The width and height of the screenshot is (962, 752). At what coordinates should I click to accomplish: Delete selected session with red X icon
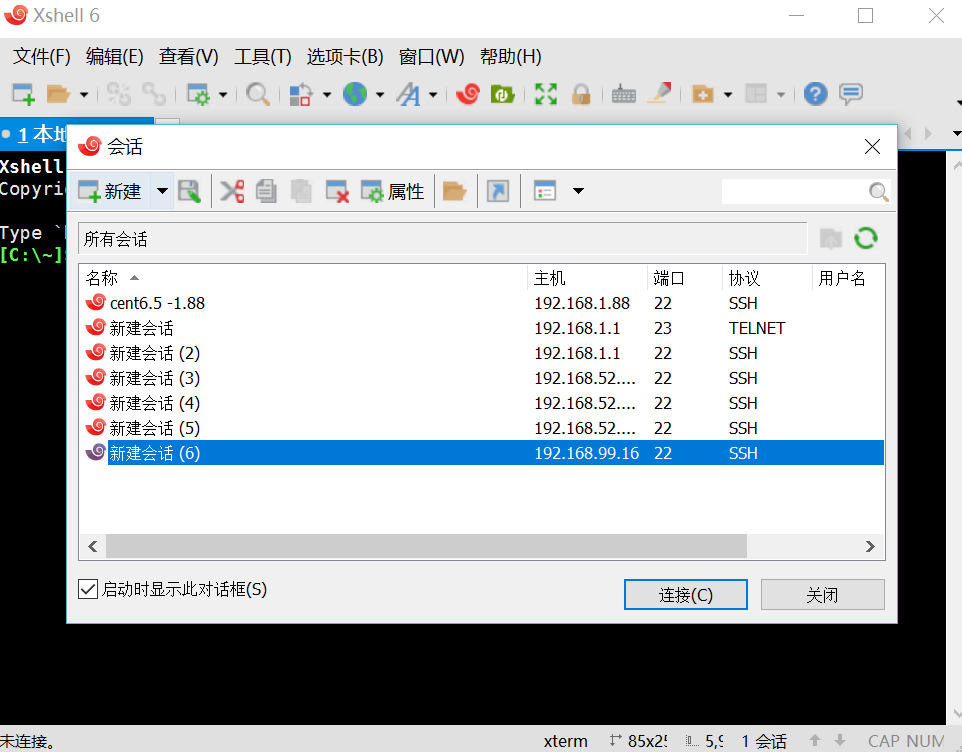337,190
